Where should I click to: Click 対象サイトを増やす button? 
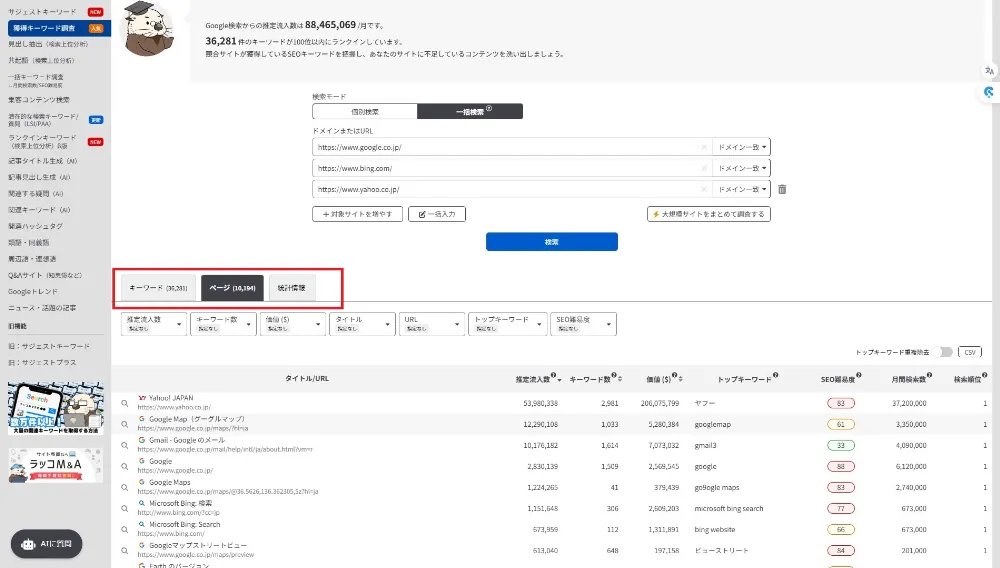click(x=357, y=214)
